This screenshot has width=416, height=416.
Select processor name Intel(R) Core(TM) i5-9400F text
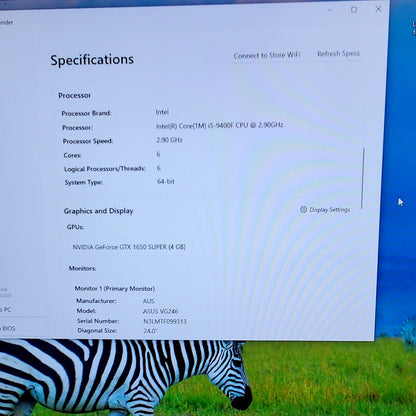tap(219, 125)
